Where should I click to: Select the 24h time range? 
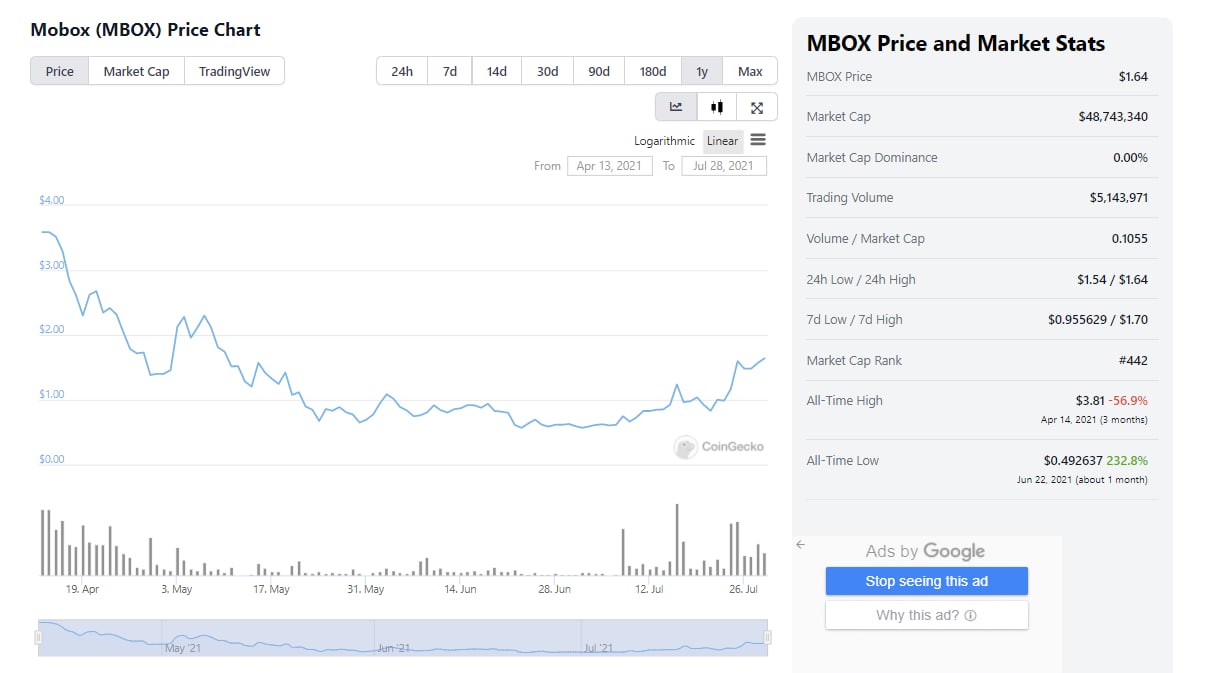pos(402,71)
